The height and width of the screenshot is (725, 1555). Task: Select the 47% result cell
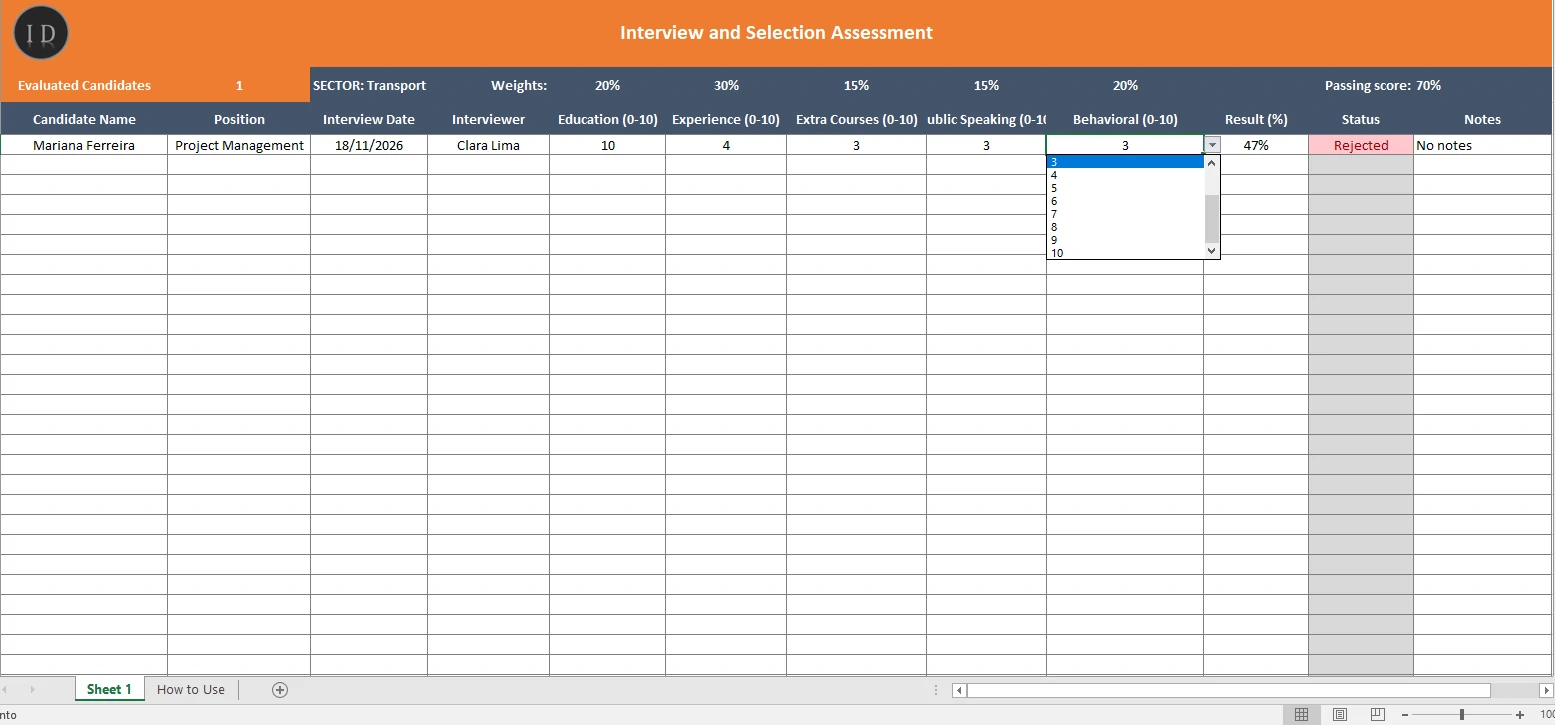coord(1256,145)
